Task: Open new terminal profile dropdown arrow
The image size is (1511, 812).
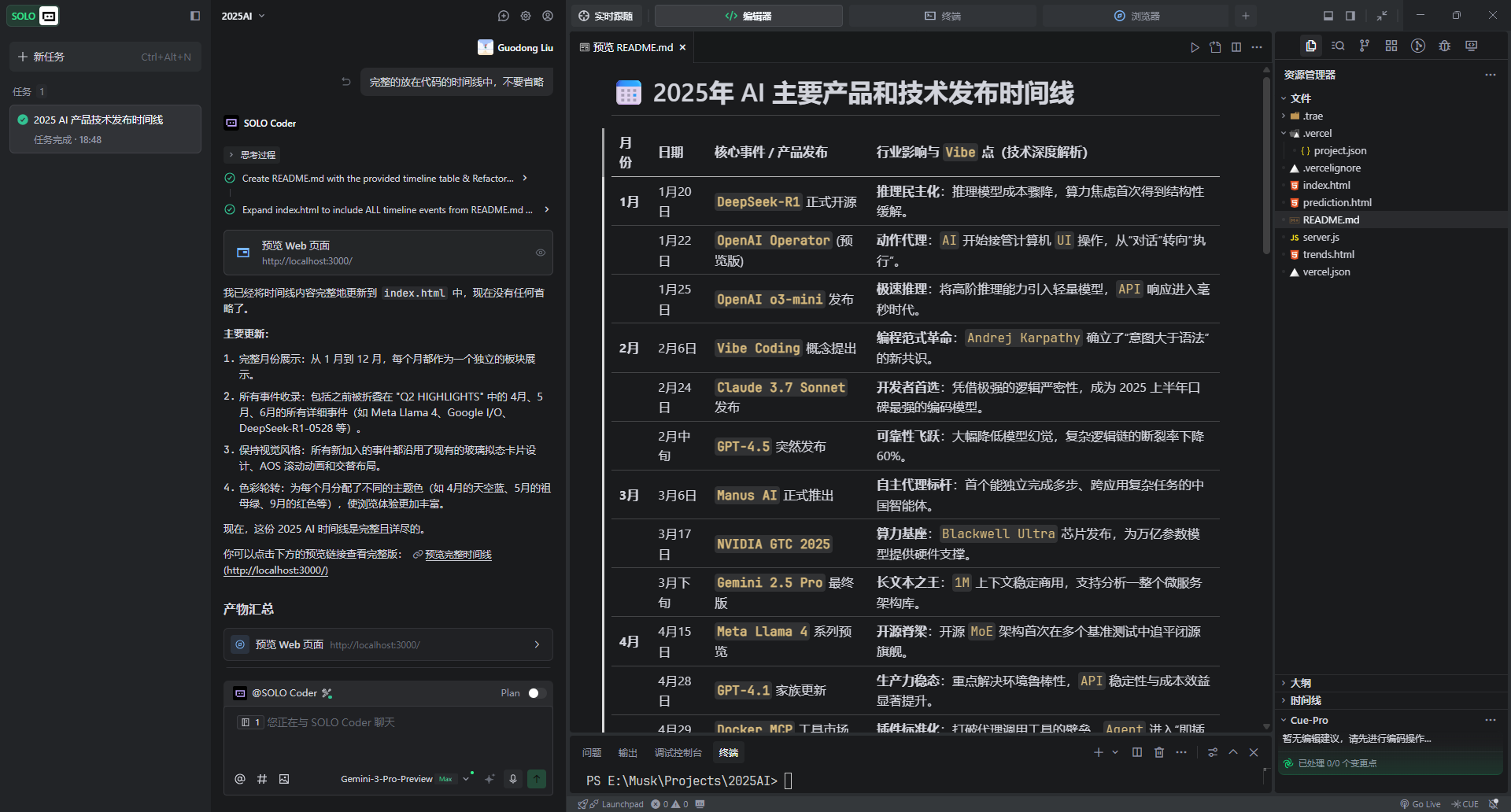Action: 1115,753
